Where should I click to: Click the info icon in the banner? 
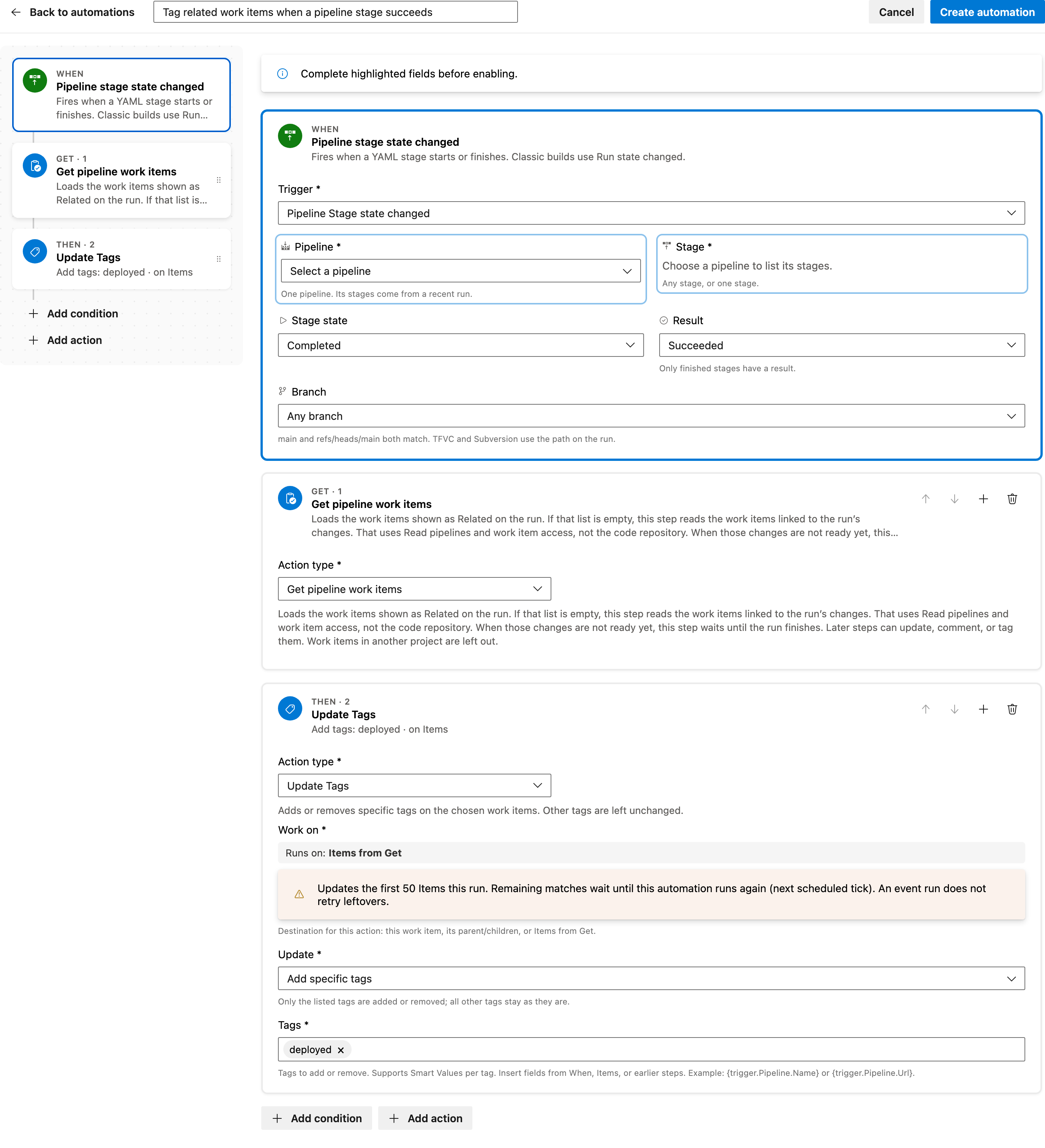click(x=283, y=74)
